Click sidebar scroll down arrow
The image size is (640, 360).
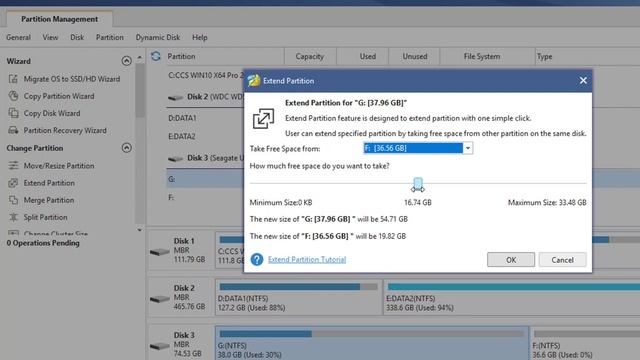click(x=140, y=230)
